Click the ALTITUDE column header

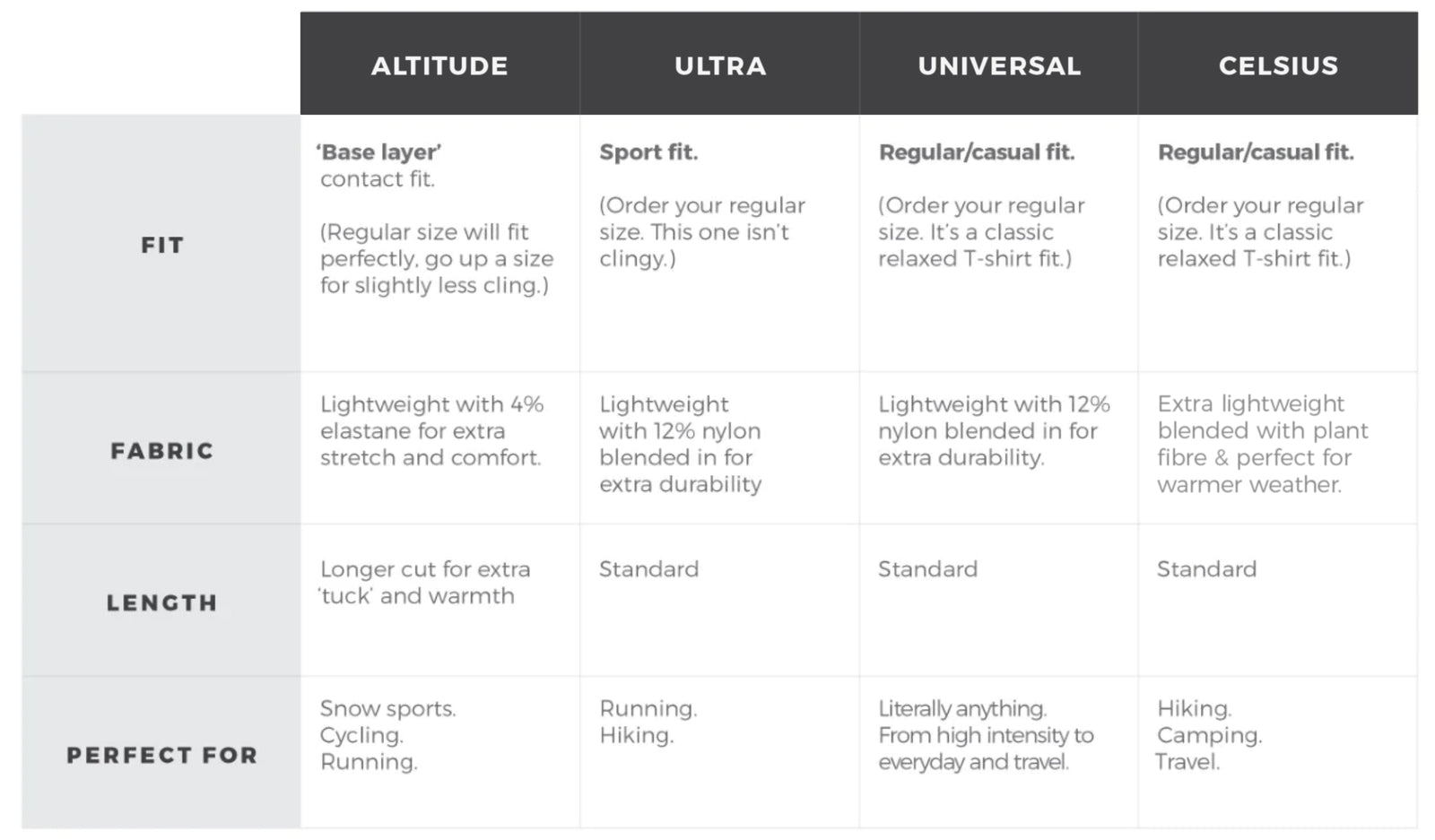(x=439, y=65)
